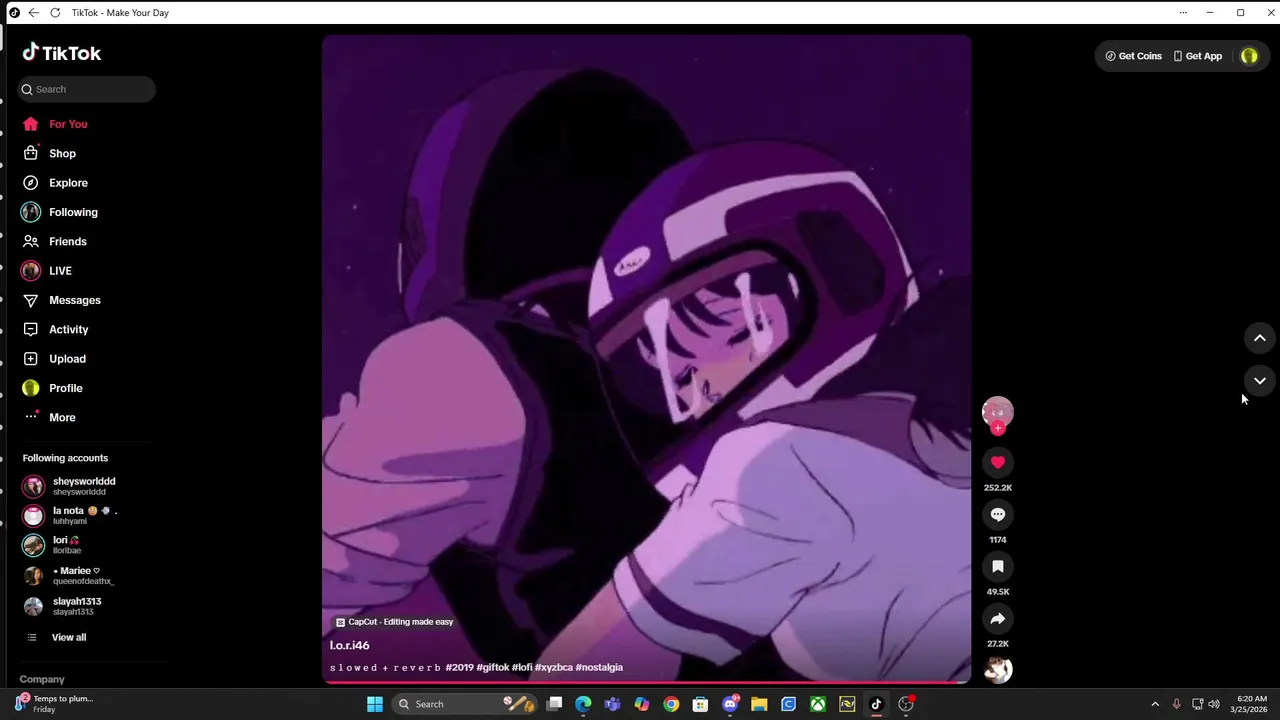Click the browser back arrow

pos(34,13)
